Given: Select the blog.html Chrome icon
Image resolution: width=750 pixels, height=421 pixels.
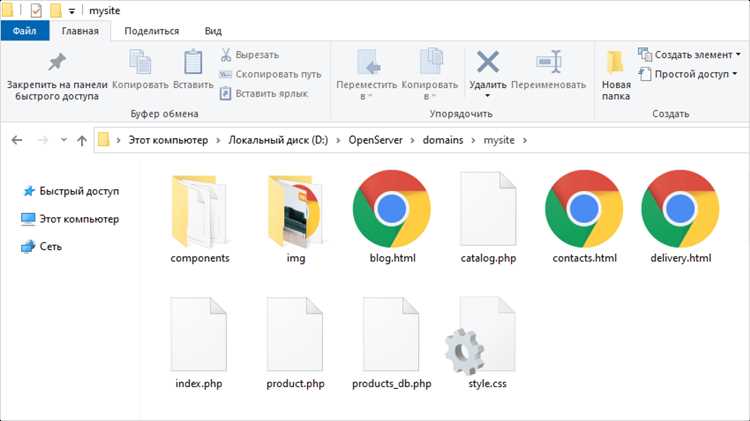Looking at the screenshot, I should 392,209.
